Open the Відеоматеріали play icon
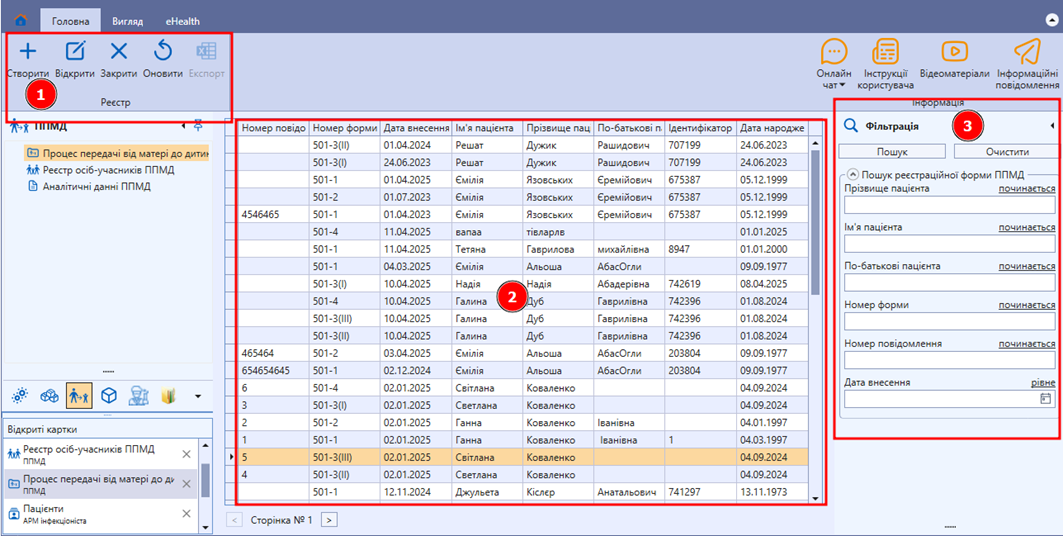The height and width of the screenshot is (536, 1063). coord(955,51)
